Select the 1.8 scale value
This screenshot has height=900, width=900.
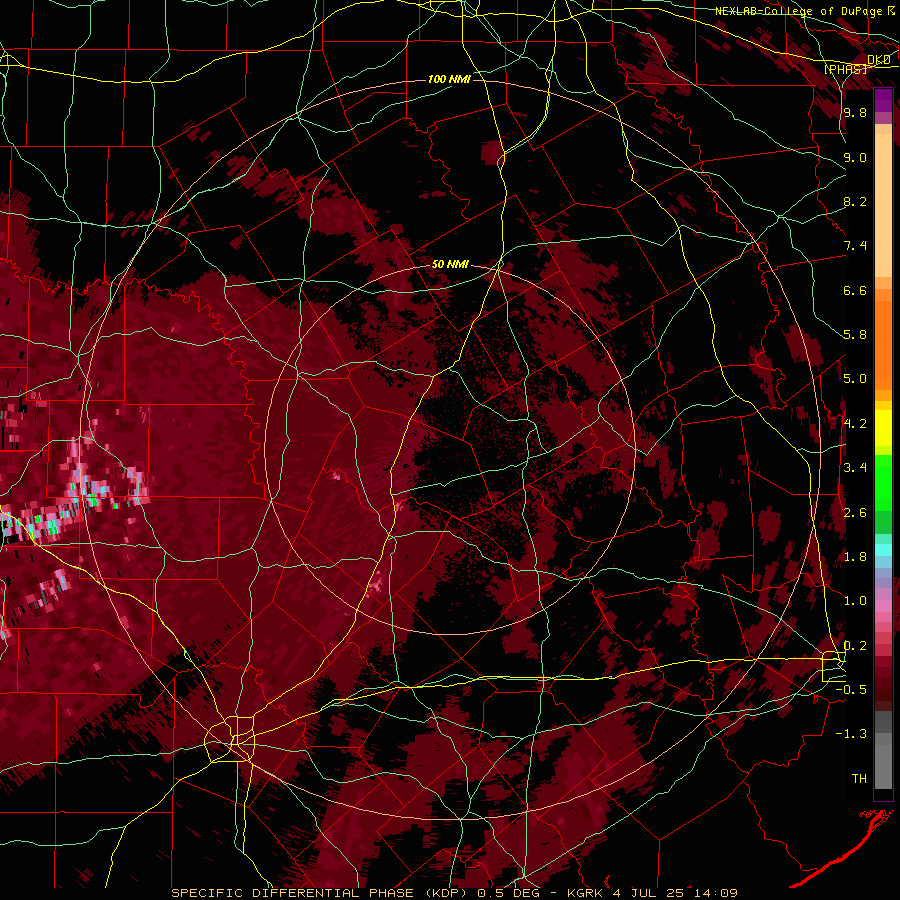(855, 557)
